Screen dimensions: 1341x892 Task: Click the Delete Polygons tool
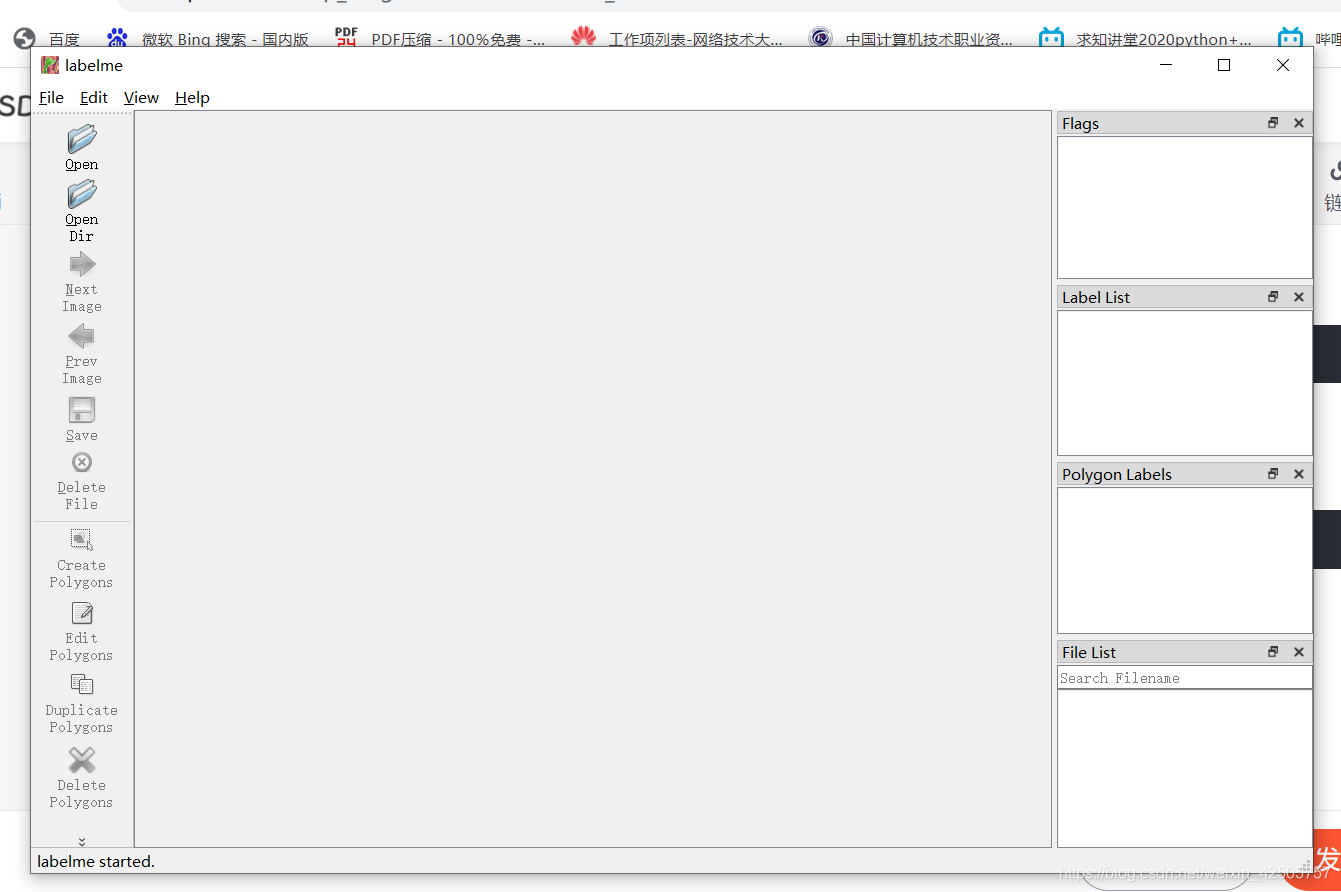[82, 777]
